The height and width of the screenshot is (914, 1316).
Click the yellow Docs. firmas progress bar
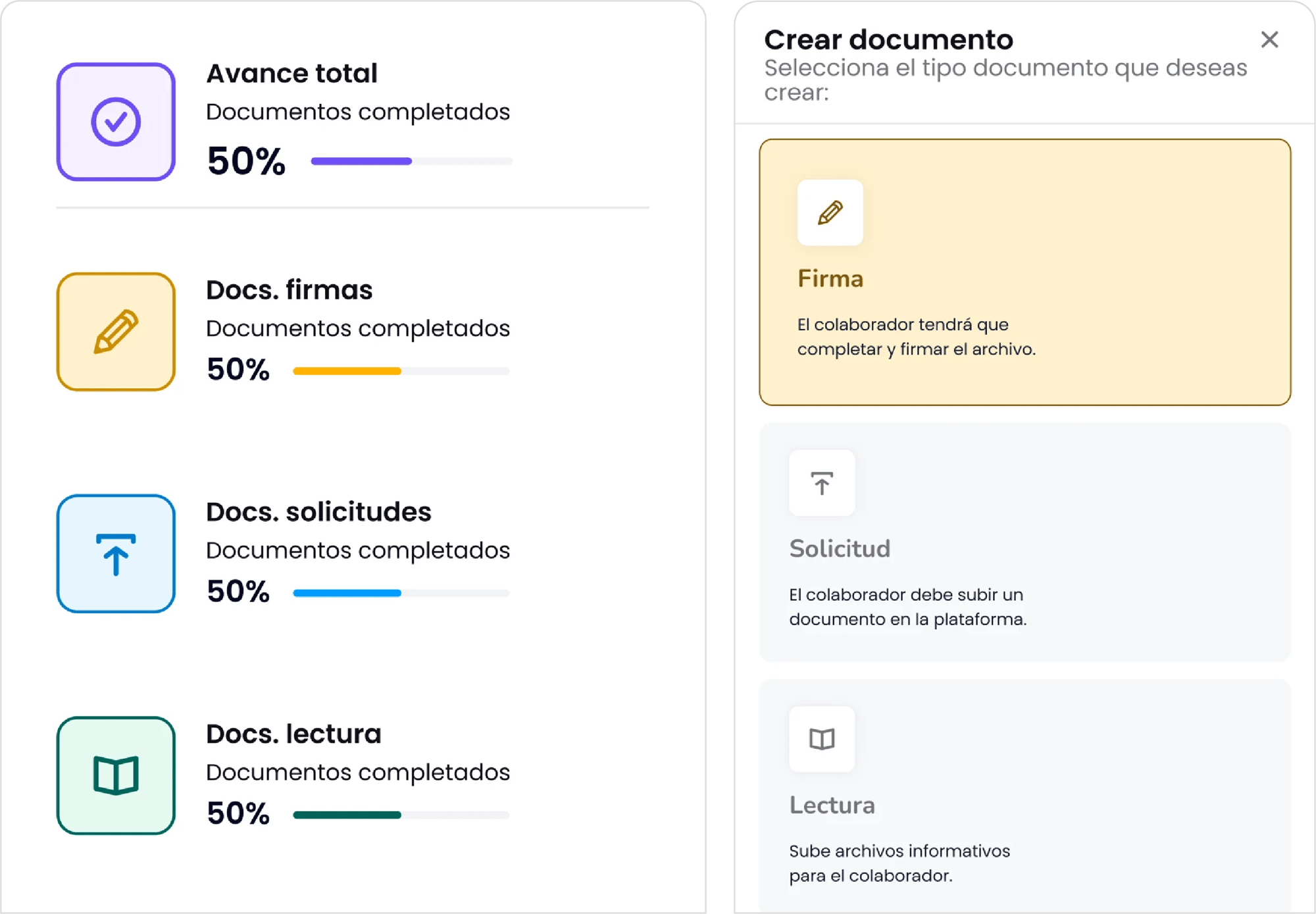[401, 371]
